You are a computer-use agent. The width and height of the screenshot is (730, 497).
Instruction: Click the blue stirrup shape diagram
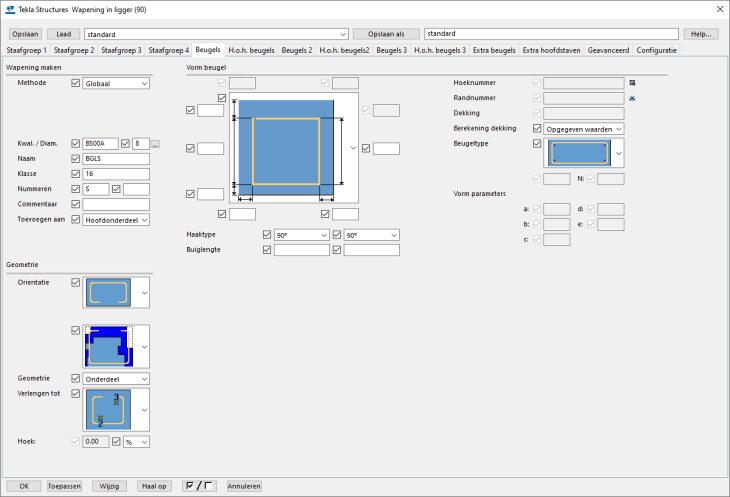click(285, 147)
